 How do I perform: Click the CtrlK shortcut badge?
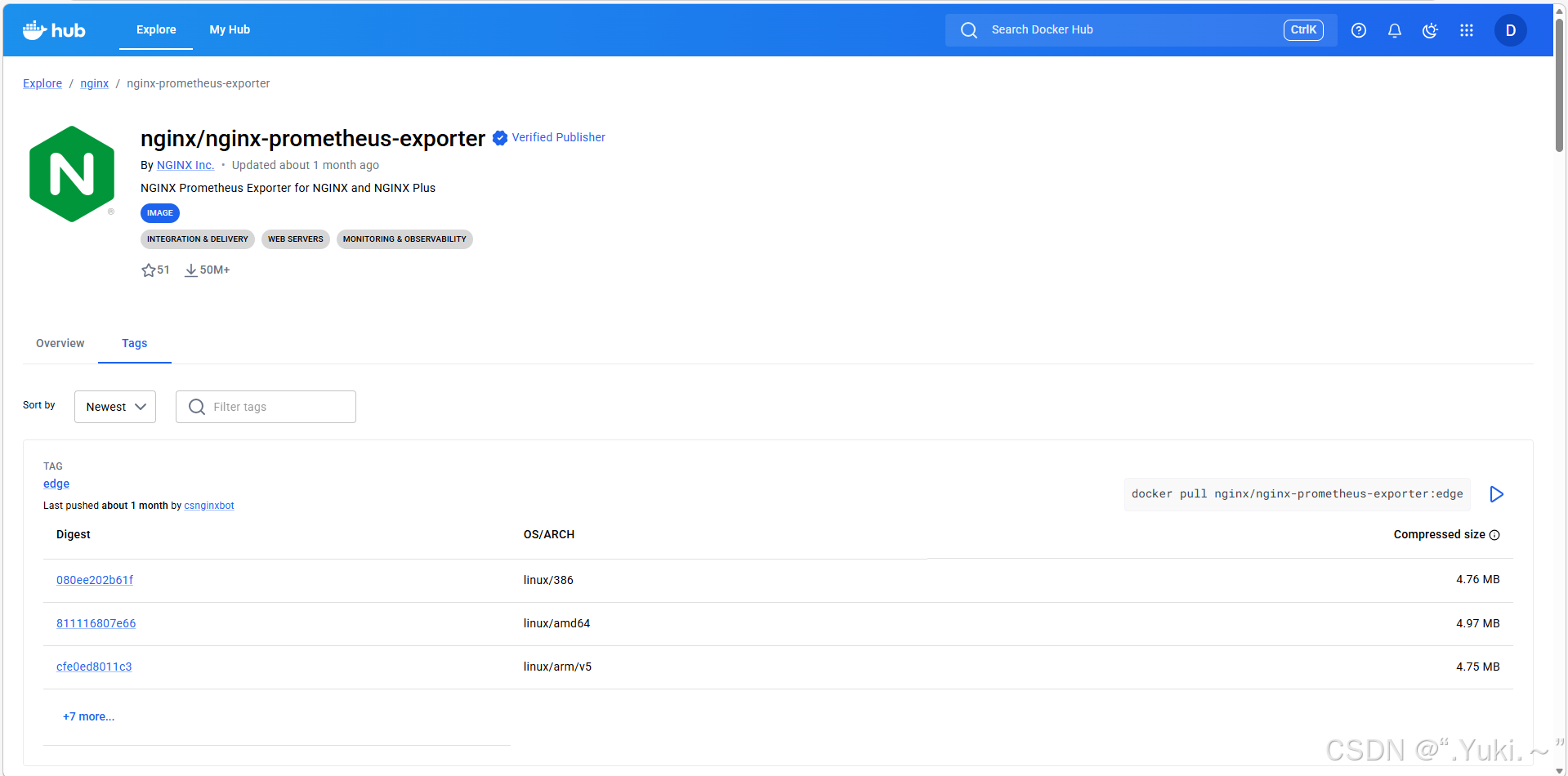pyautogui.click(x=1303, y=30)
